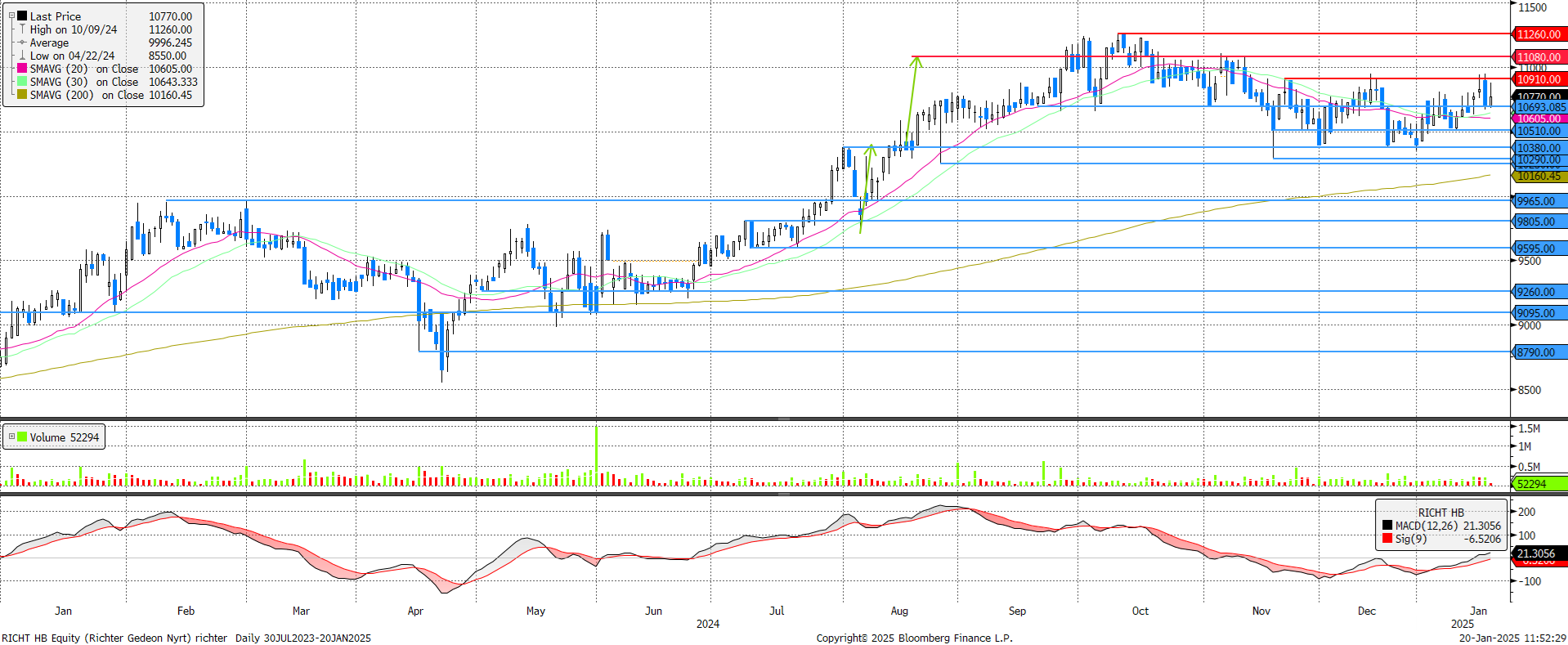Click the 52294 volume axis label
This screenshot has width=1568, height=645.
1539,484
